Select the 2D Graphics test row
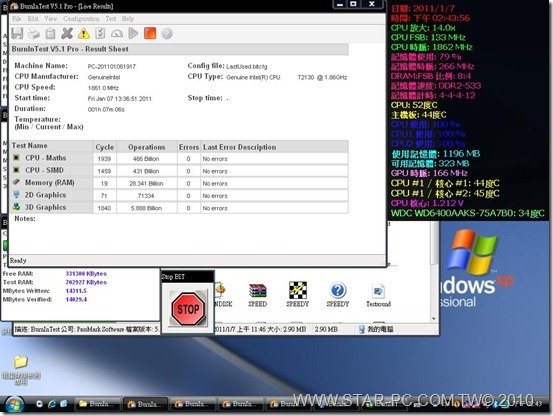The image size is (553, 416). coord(180,196)
